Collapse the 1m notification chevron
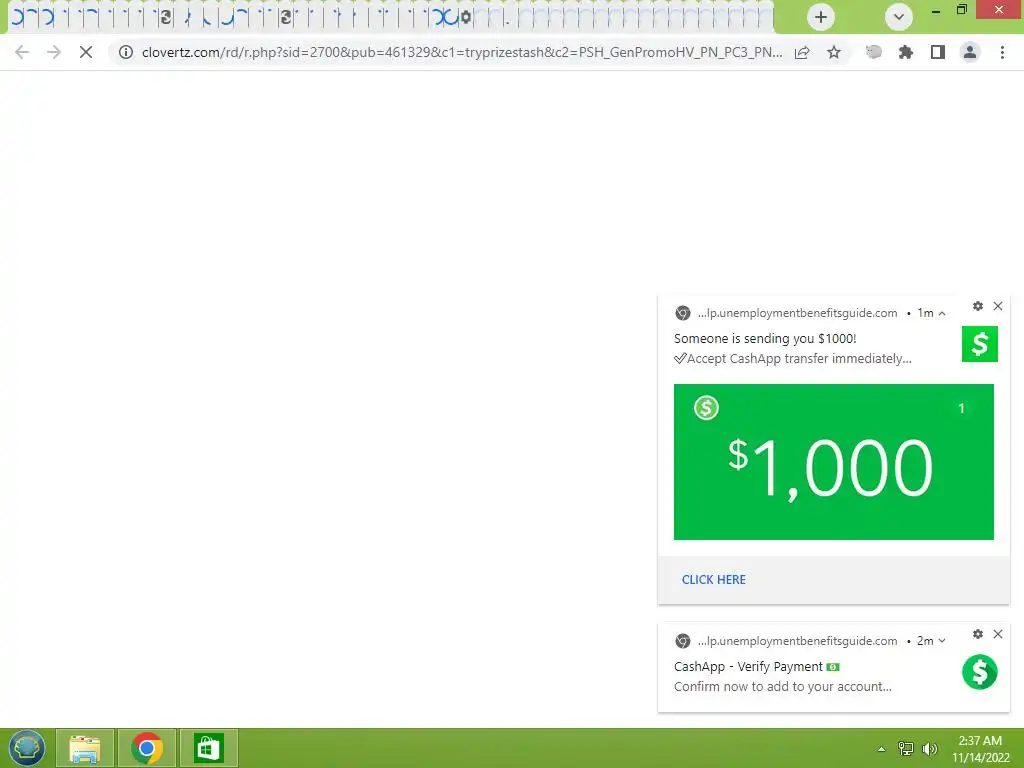Viewport: 1024px width, 768px height. 942,313
